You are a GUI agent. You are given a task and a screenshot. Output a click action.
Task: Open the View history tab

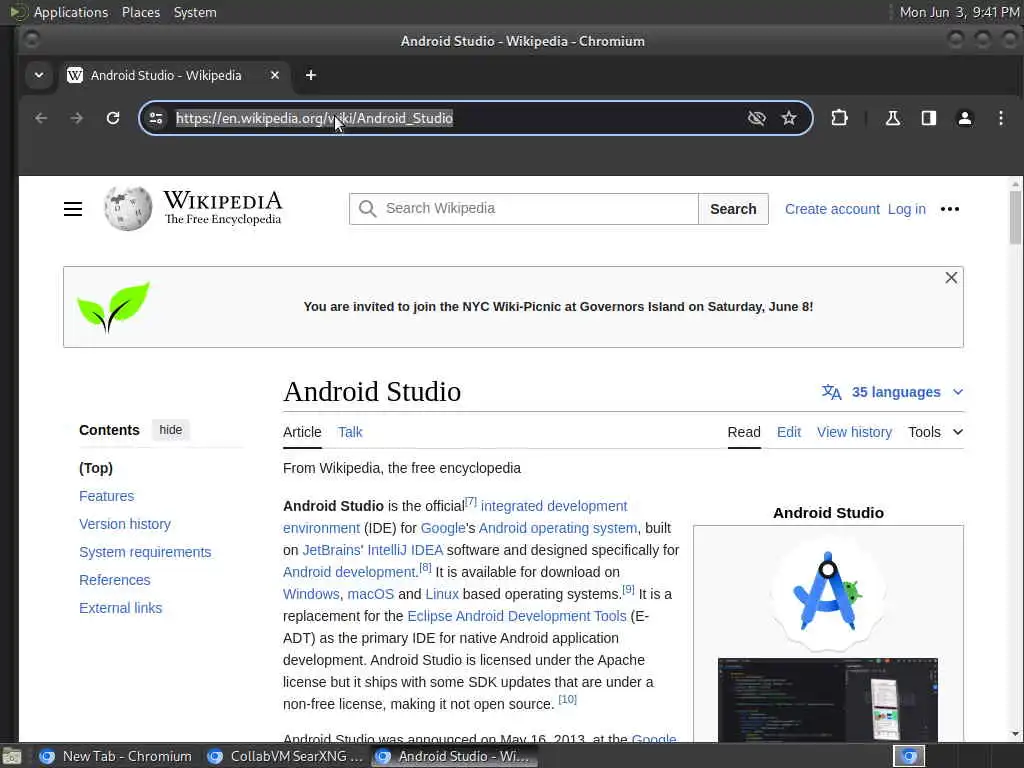854,432
